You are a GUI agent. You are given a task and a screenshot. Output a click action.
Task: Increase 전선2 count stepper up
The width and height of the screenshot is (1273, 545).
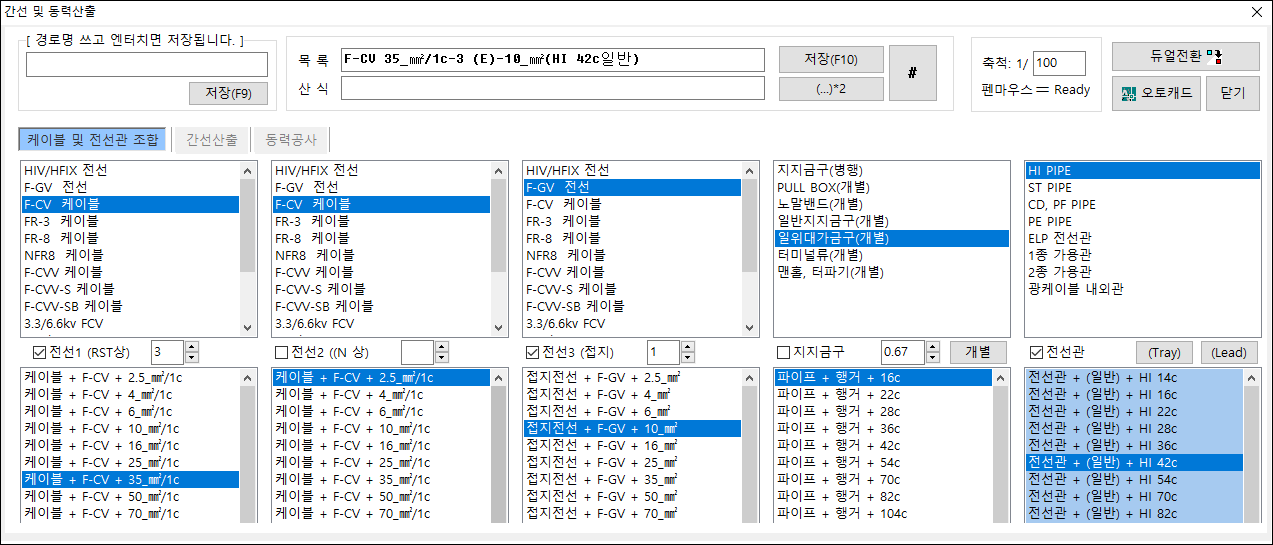(x=442, y=346)
